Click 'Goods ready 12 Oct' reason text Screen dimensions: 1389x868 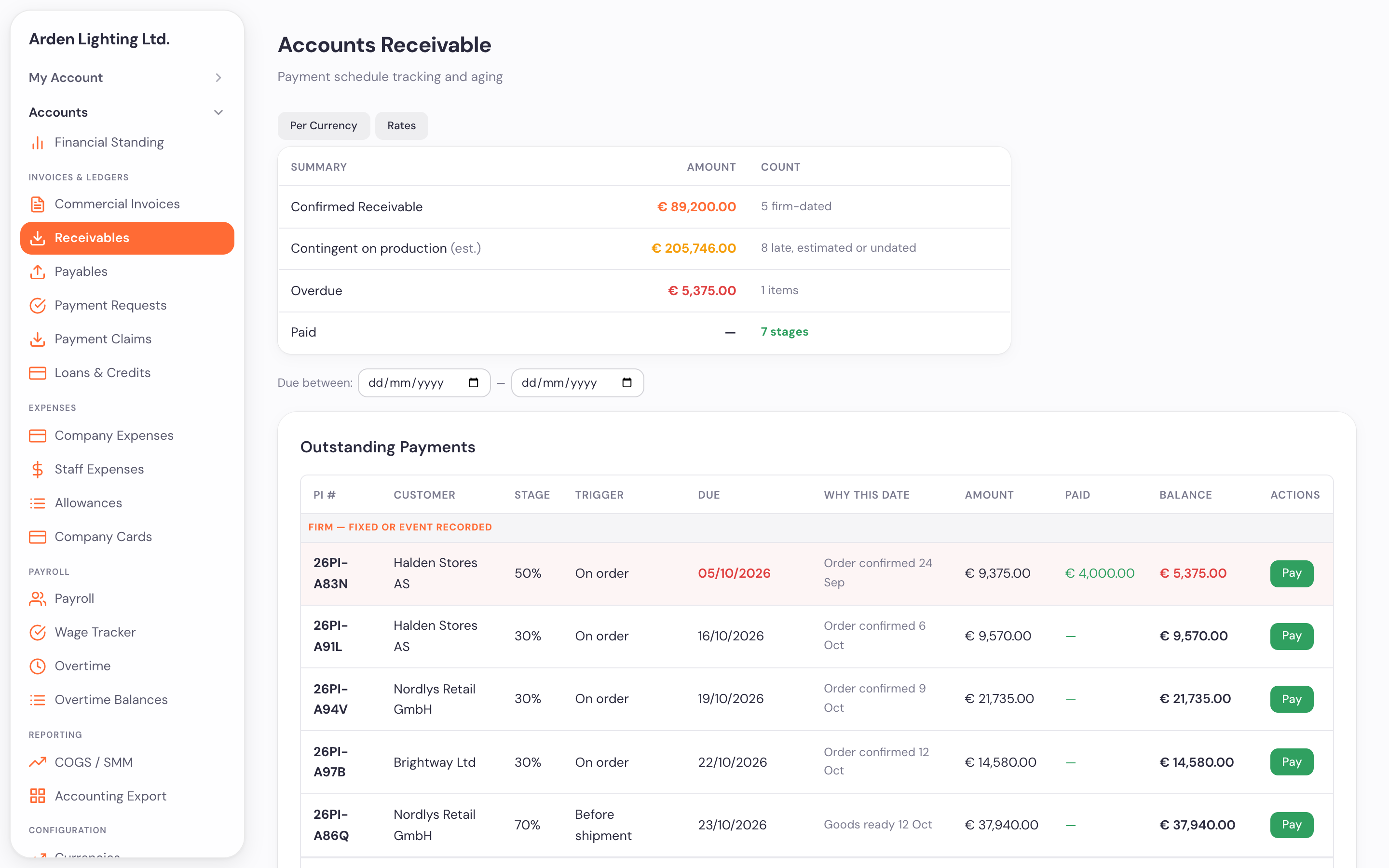pos(878,825)
